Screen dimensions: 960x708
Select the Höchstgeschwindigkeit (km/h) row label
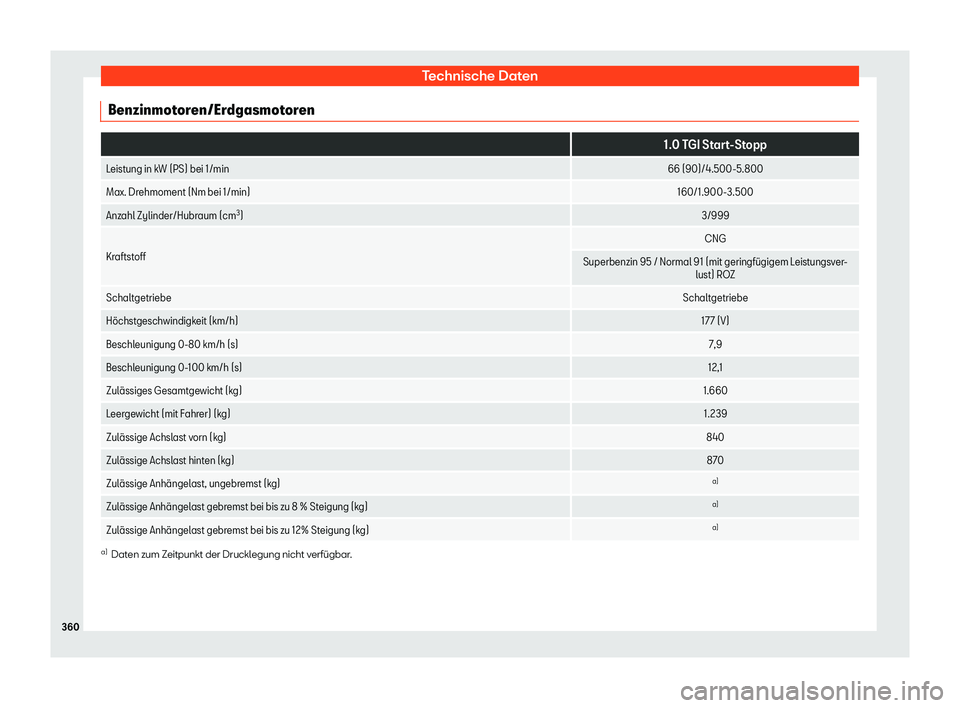click(172, 321)
